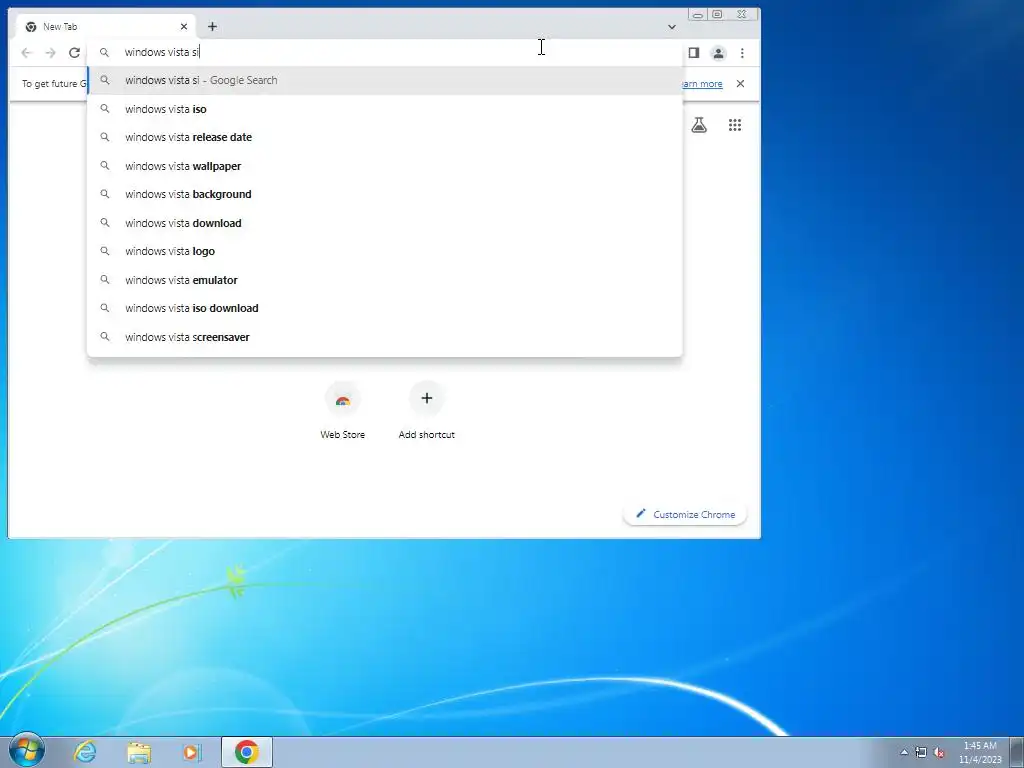Screen dimensions: 1024x768
Task: Choose the 'windows vista iso' suggestion
Action: point(385,109)
